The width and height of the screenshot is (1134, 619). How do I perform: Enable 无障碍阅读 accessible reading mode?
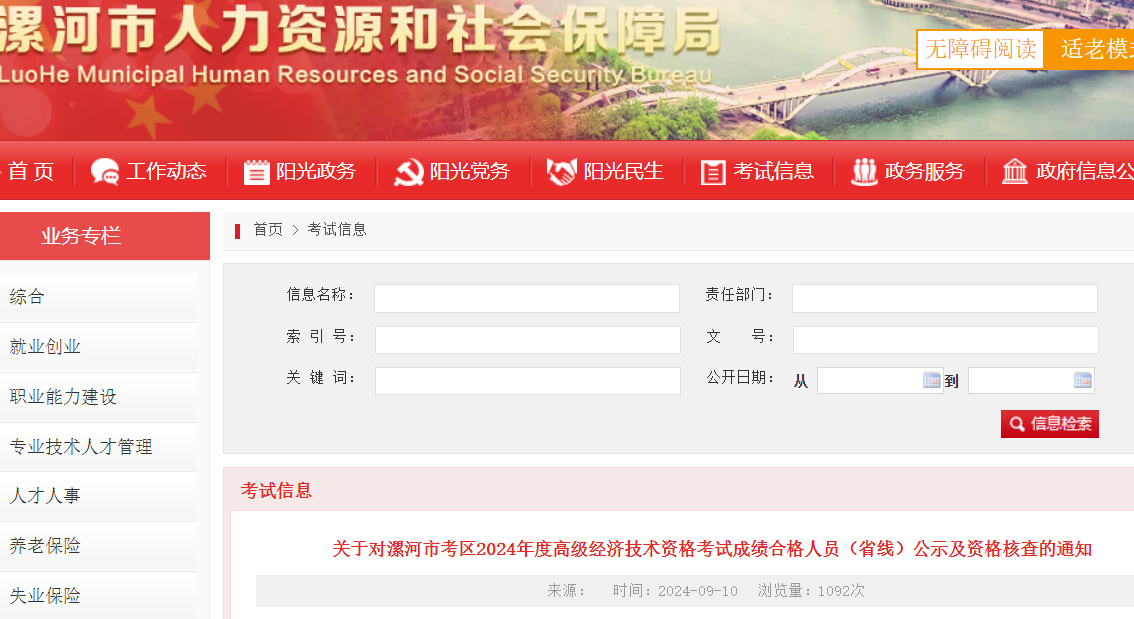980,49
